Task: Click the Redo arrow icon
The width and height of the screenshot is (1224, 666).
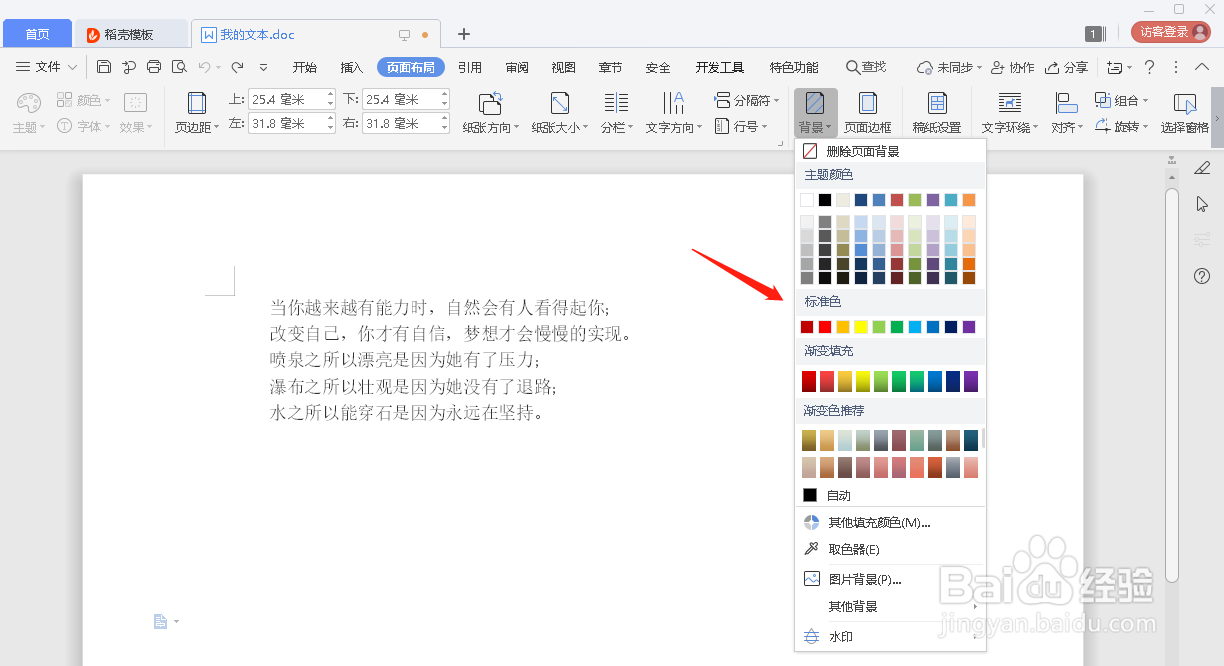Action: (x=237, y=67)
